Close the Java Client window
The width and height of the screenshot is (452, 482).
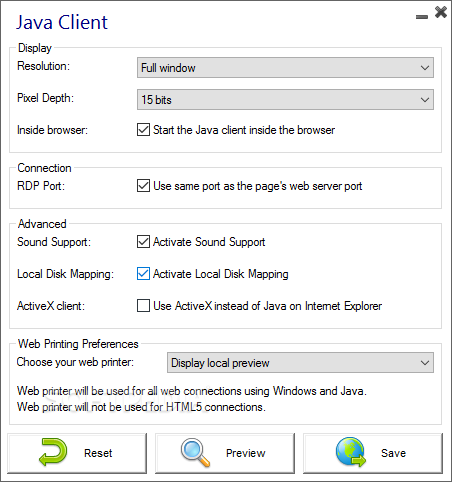pyautogui.click(x=441, y=12)
